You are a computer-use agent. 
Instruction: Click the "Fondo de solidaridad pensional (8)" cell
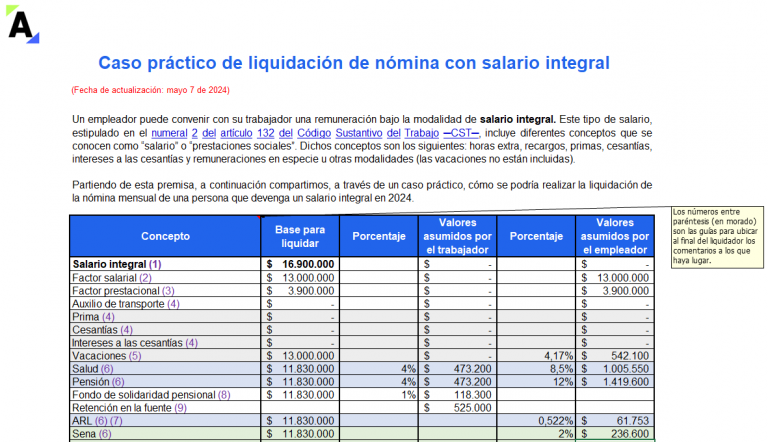[x=165, y=394]
